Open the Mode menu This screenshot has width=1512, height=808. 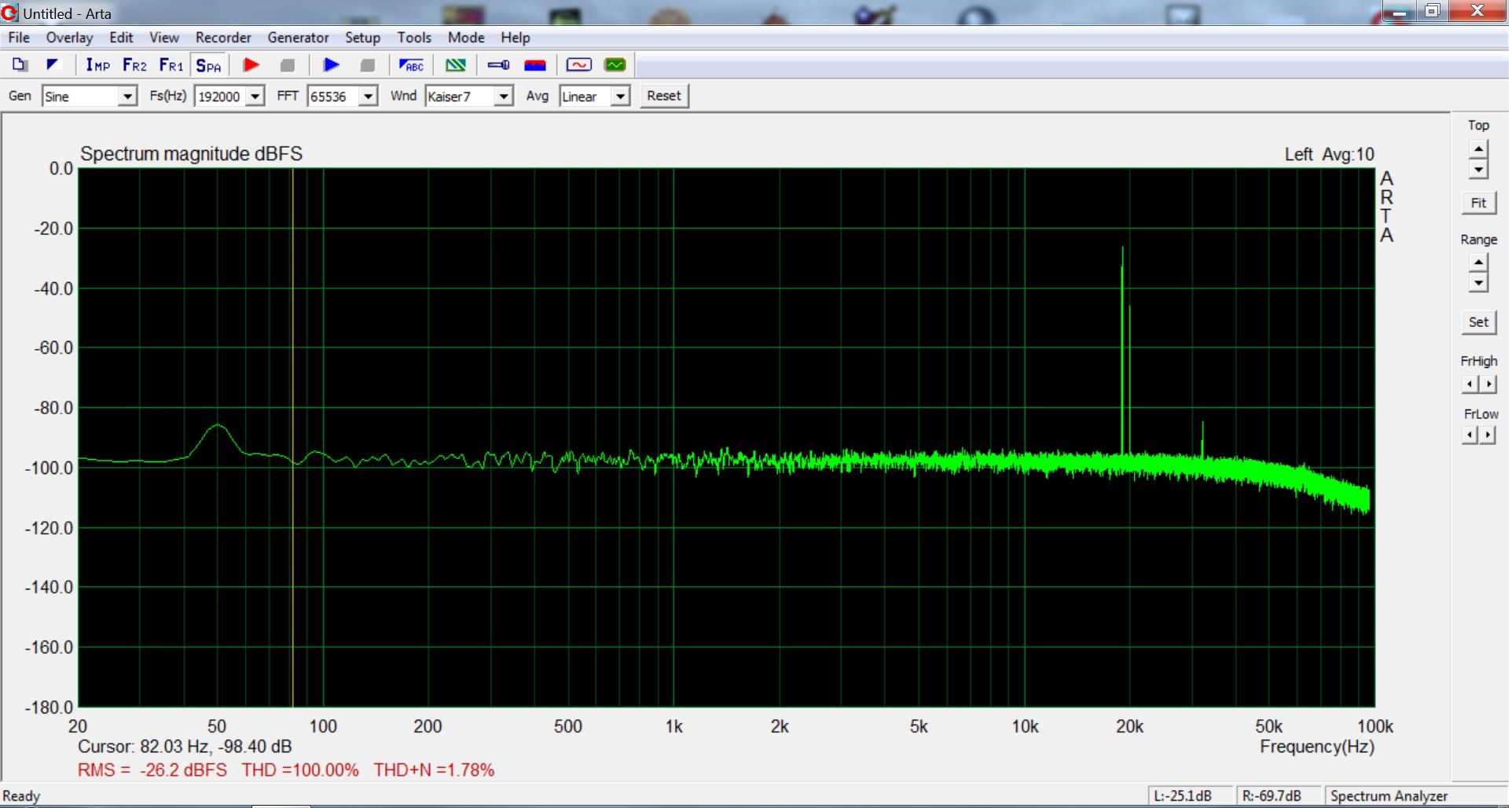click(x=466, y=38)
